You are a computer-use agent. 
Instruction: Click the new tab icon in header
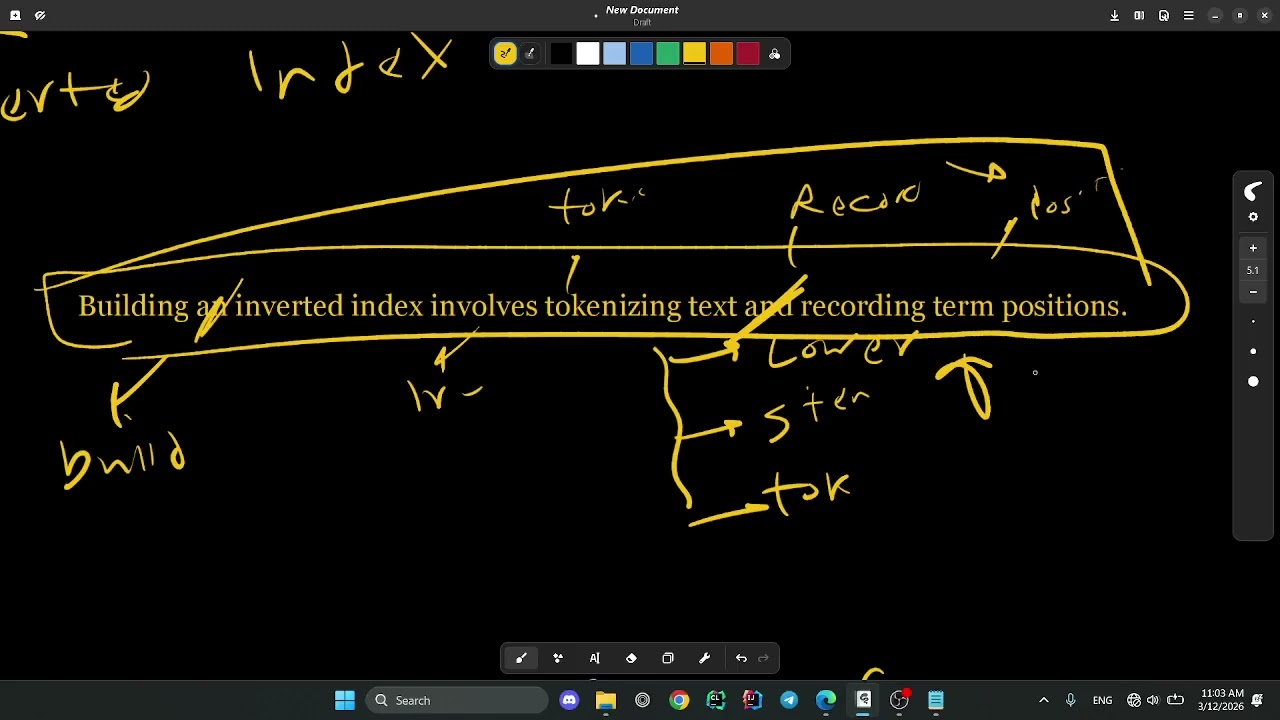coord(15,15)
